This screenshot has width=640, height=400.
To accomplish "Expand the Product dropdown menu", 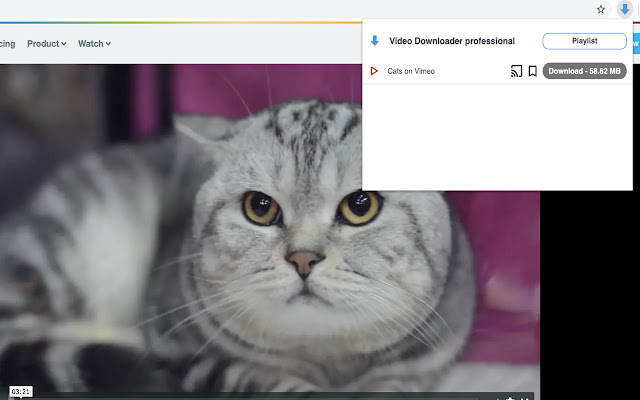I will pyautogui.click(x=47, y=44).
